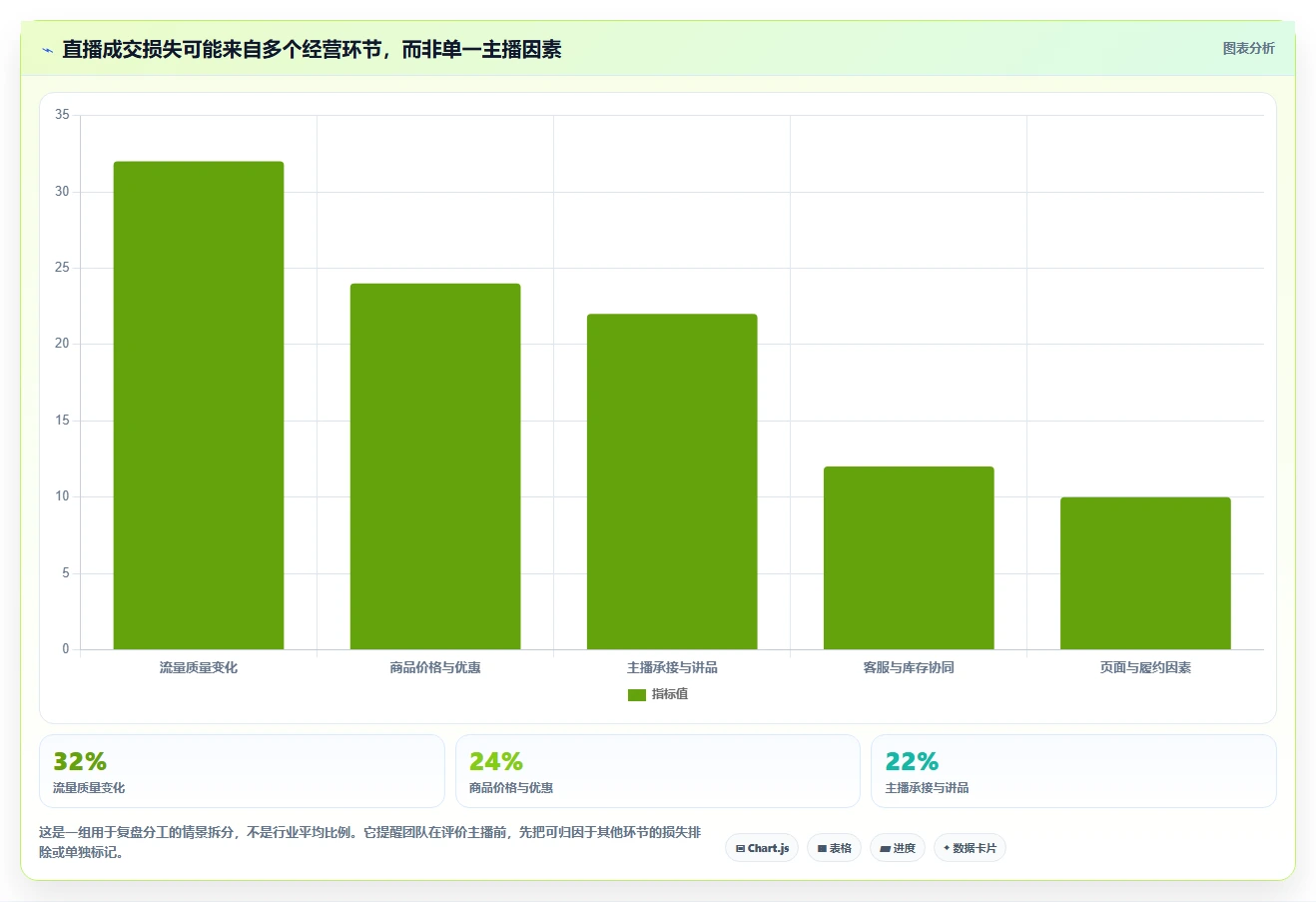Click the 表格 tag pill
Screen dimensions: 1316x902
point(834,848)
